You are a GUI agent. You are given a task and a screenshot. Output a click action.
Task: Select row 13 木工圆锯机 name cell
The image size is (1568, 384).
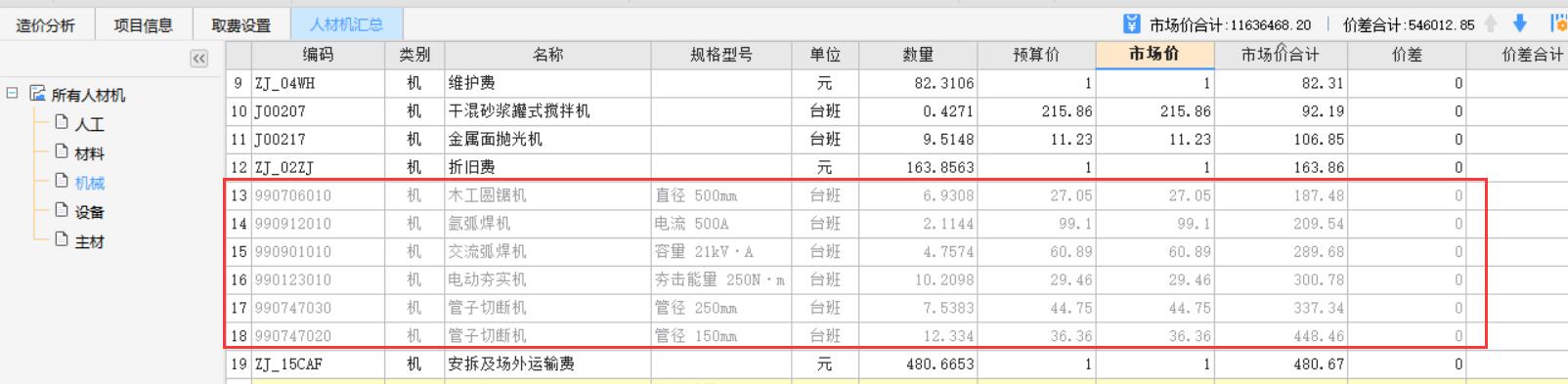[547, 195]
